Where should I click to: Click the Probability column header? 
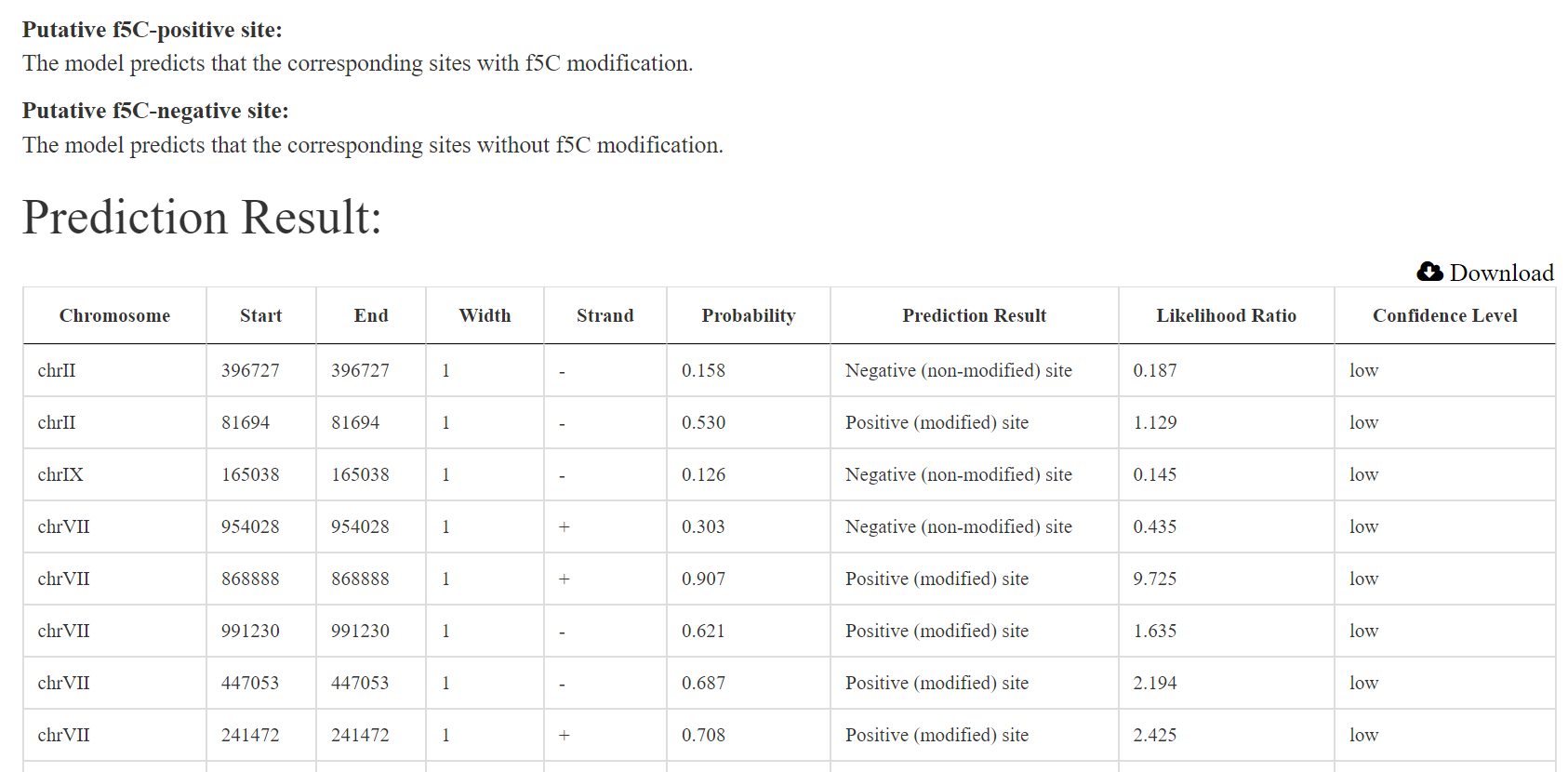(749, 315)
